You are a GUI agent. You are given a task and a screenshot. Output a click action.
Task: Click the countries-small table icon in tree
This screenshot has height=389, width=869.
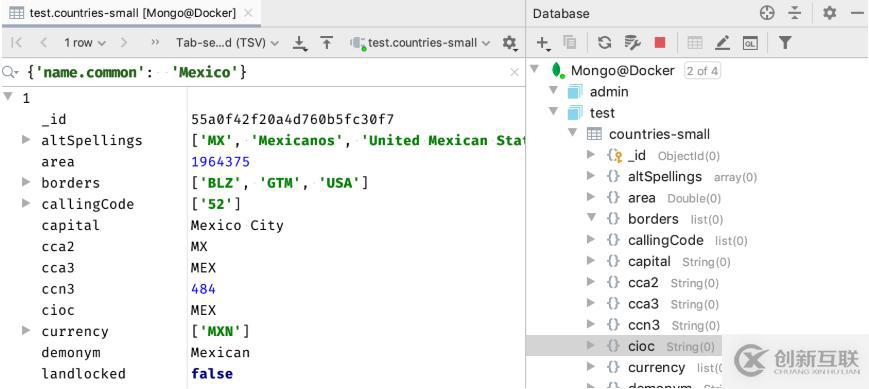(x=594, y=134)
